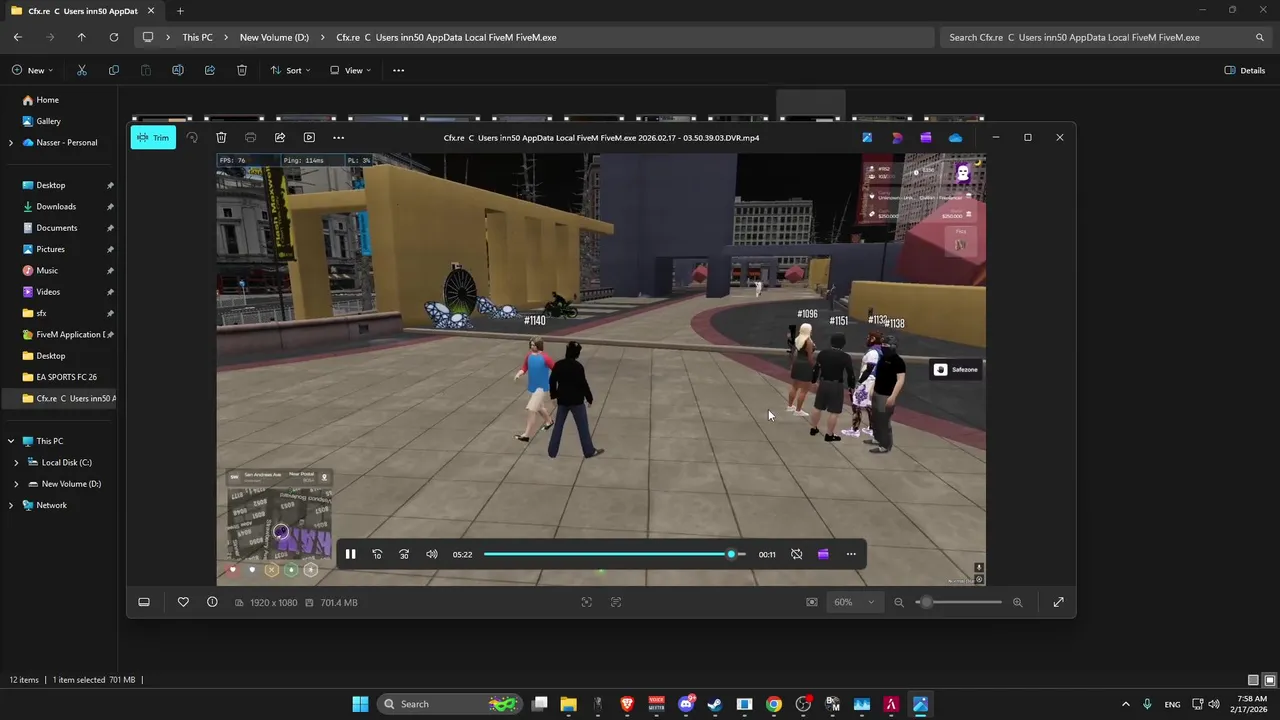Open Brave browser from the taskbar

coord(627,704)
